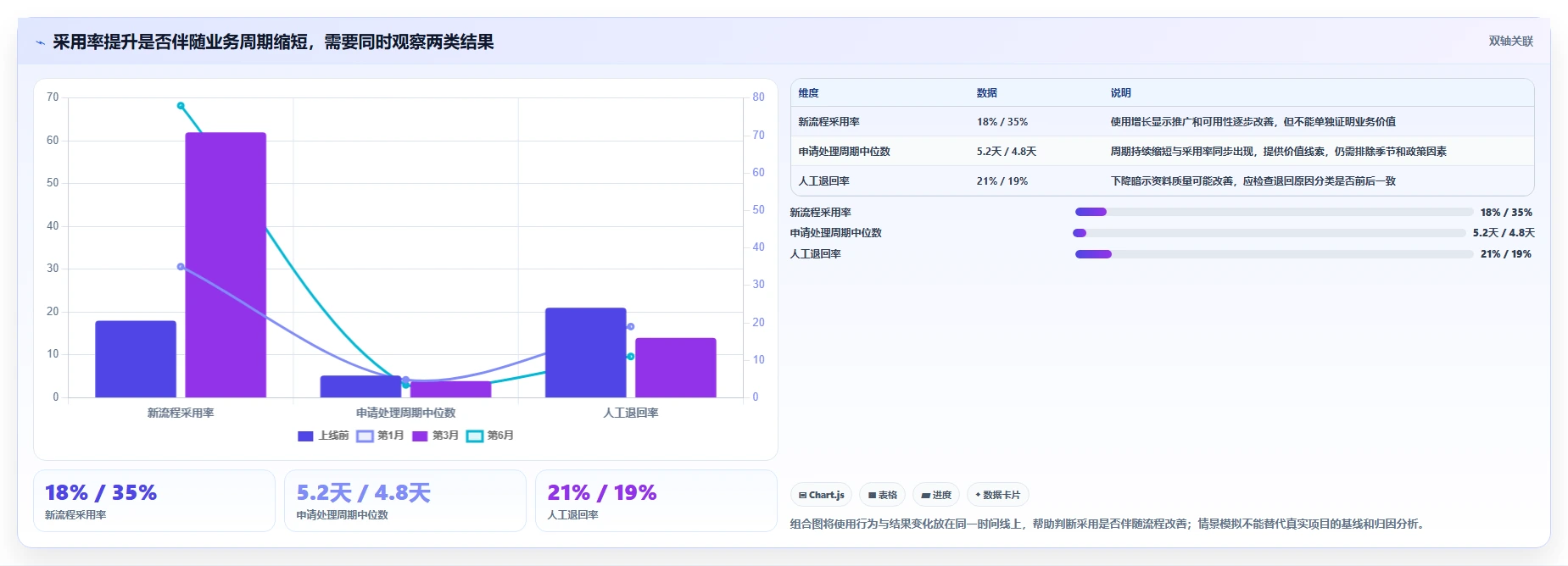1568x566 pixels.
Task: Click the blue 上线前 bar for 人工退回率
Action: (585, 352)
